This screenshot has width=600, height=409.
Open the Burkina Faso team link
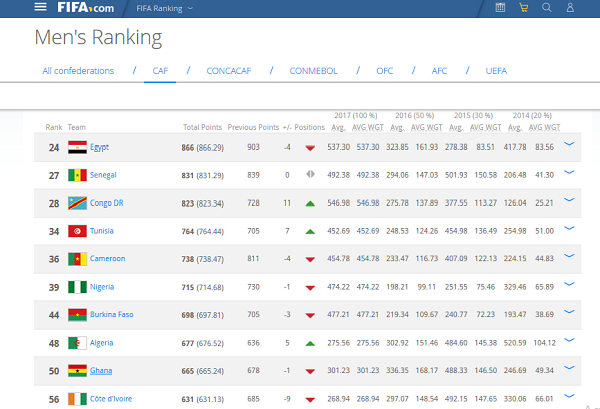[112, 314]
